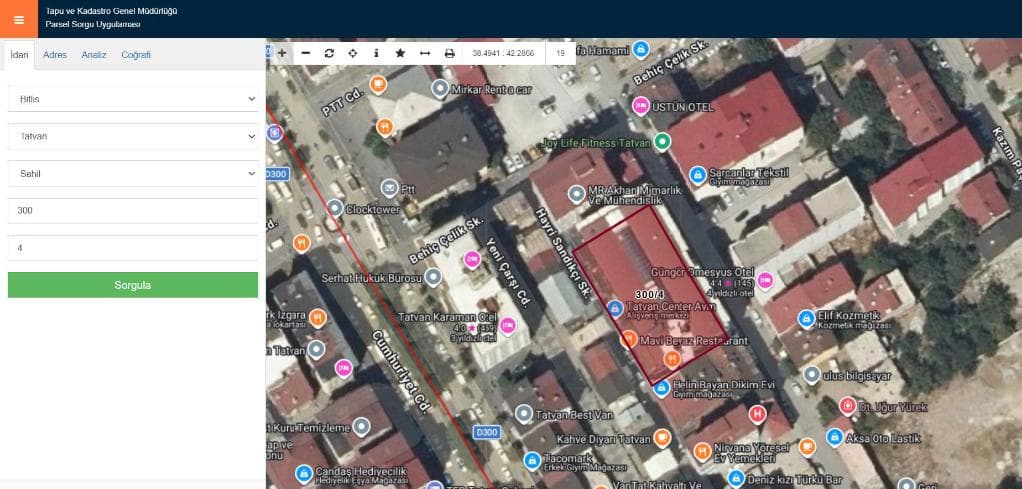Click the Nirvana Yöresel Ev Yemekleri marker

tap(702, 451)
